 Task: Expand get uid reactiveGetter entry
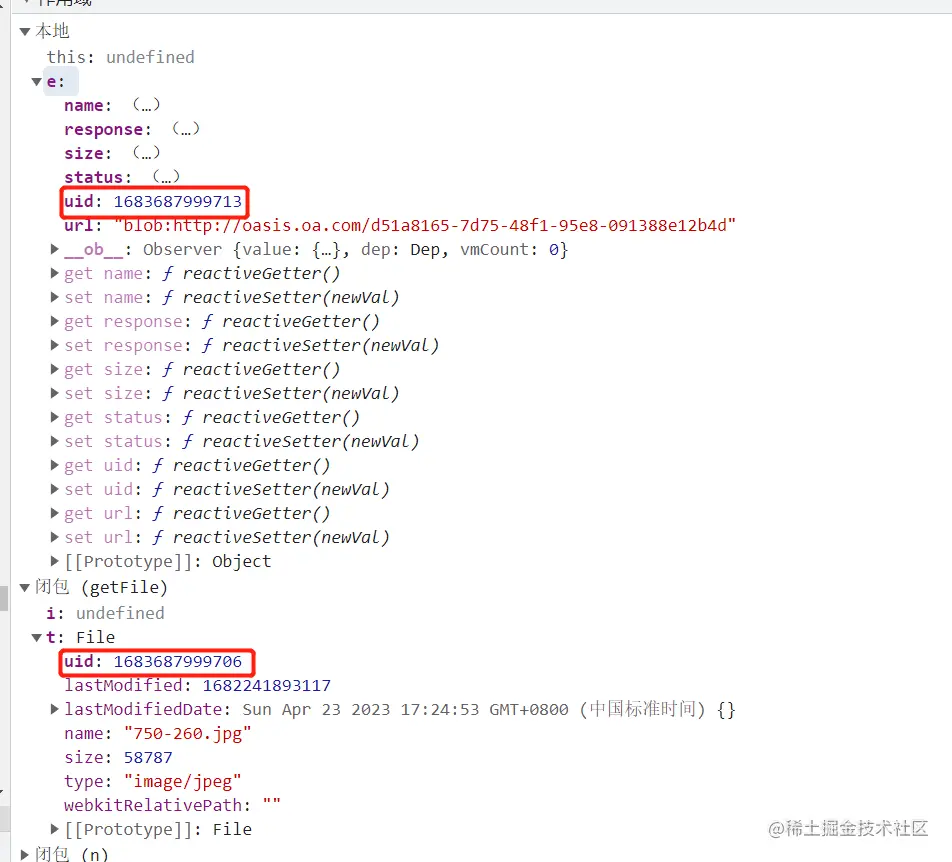coord(55,465)
